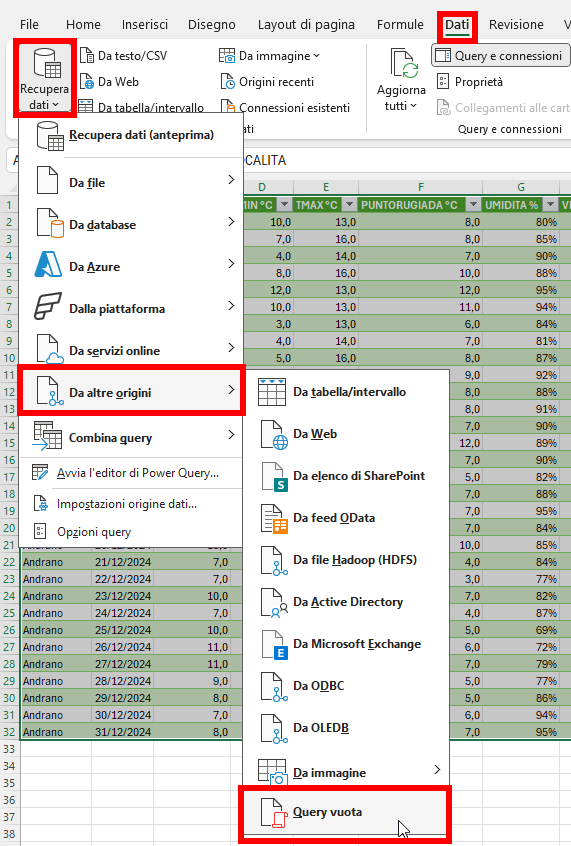
Task: Select column F header
Action: point(420,187)
